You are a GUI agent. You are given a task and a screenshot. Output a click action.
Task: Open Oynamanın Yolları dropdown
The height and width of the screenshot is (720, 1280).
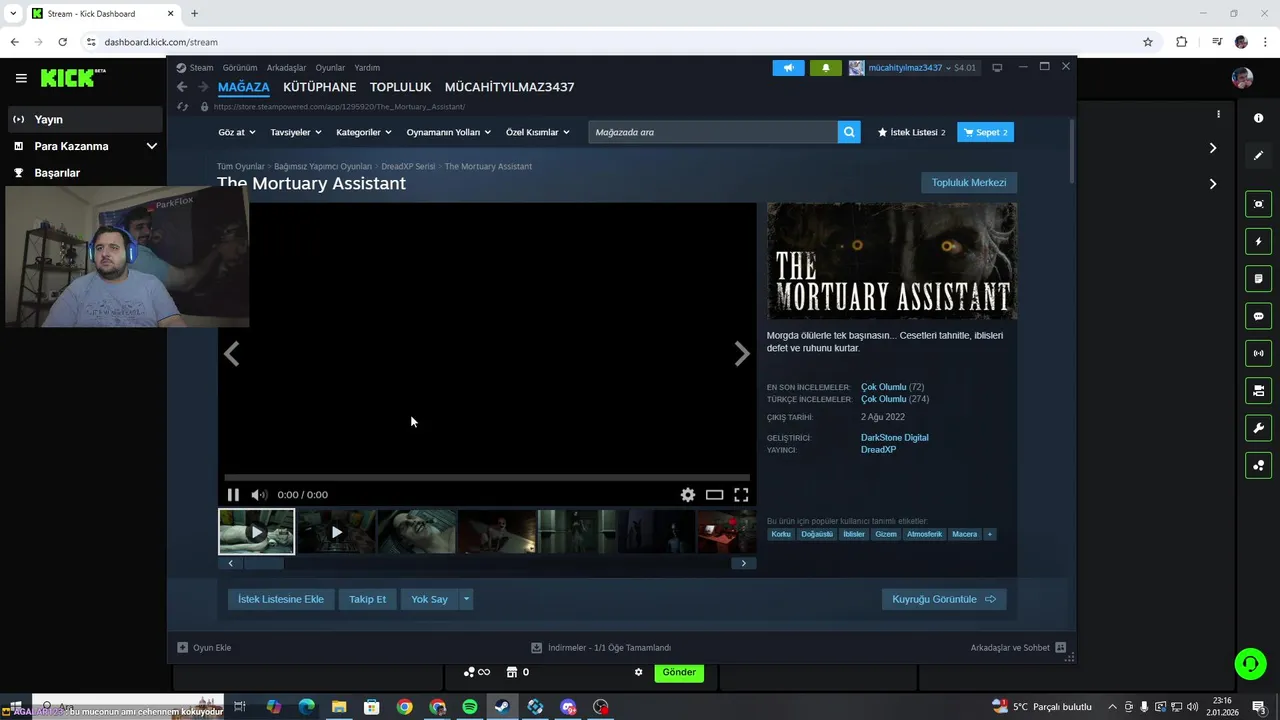tap(449, 132)
